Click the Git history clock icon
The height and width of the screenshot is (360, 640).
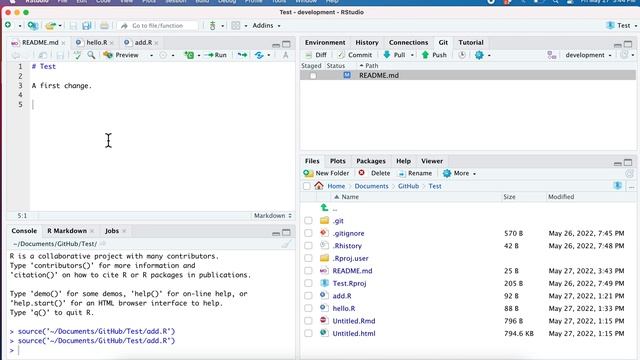(462, 55)
